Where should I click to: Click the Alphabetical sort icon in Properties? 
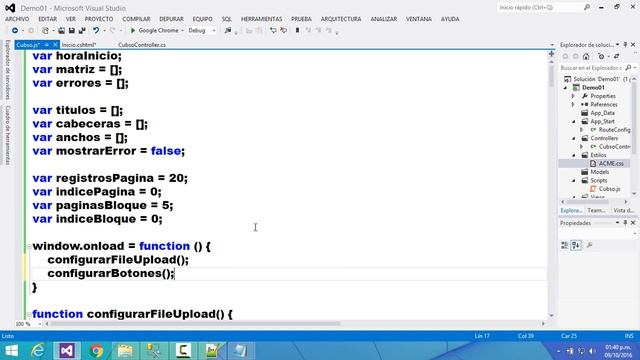[576, 245]
